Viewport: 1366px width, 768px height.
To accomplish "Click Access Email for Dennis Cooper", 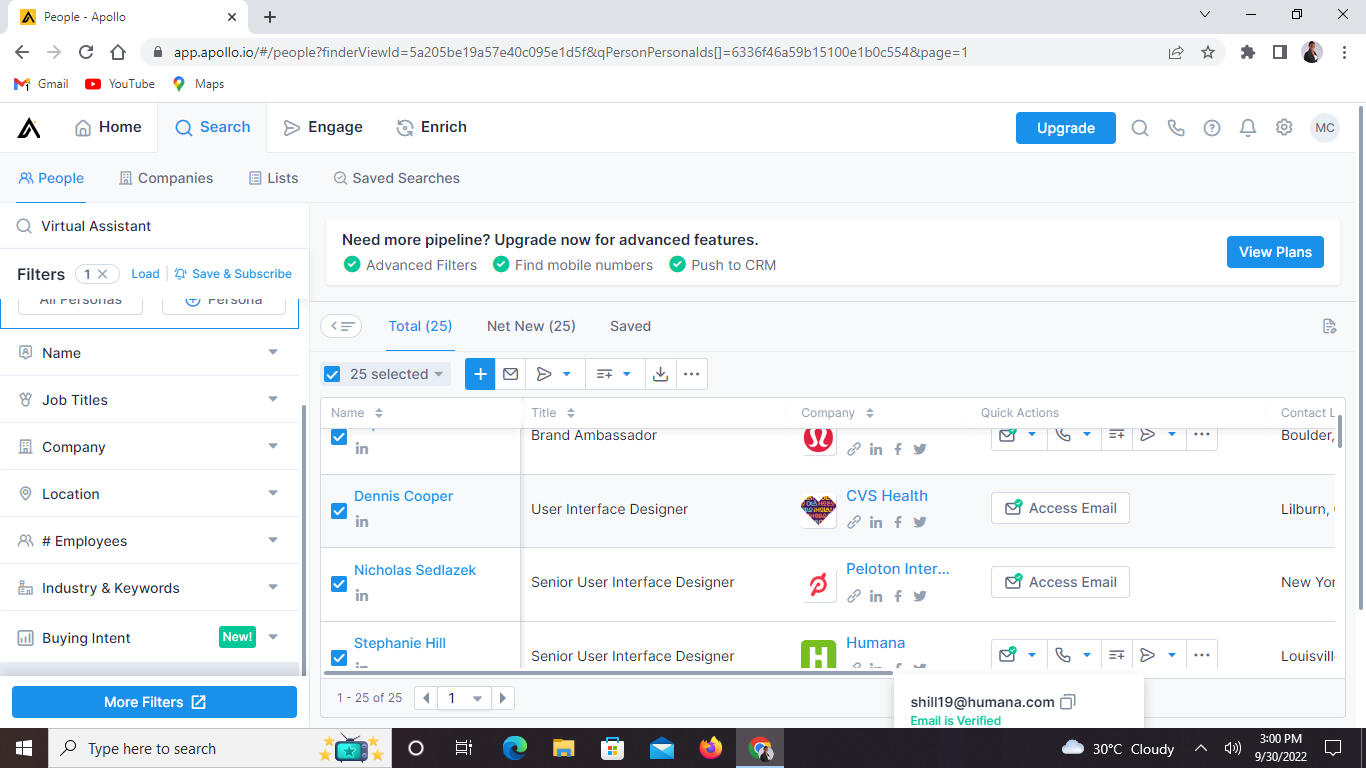I will pyautogui.click(x=1060, y=508).
